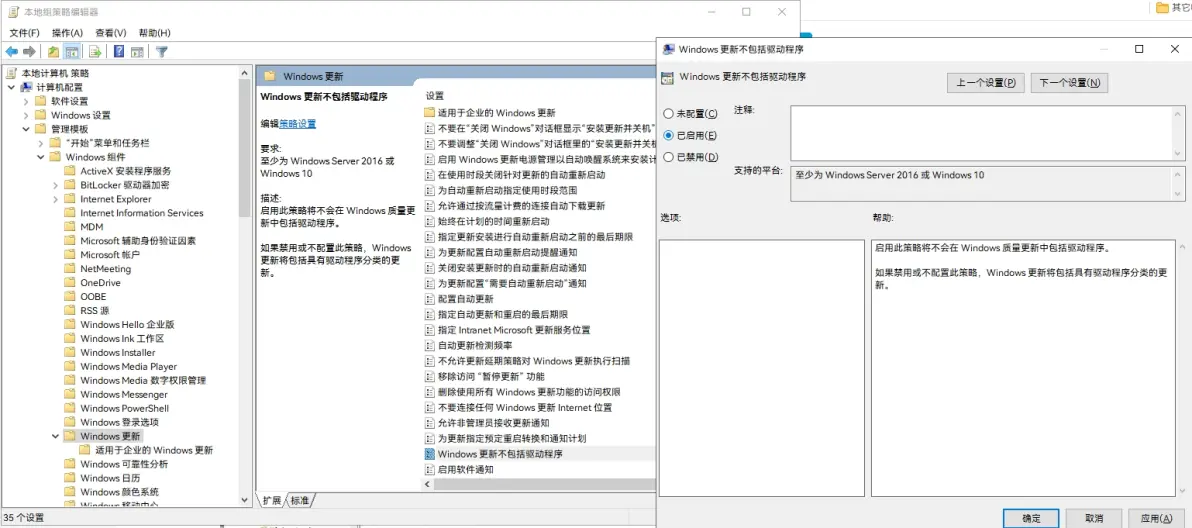
Task: Toggle the show/hide console tree icon
Action: pos(73,52)
